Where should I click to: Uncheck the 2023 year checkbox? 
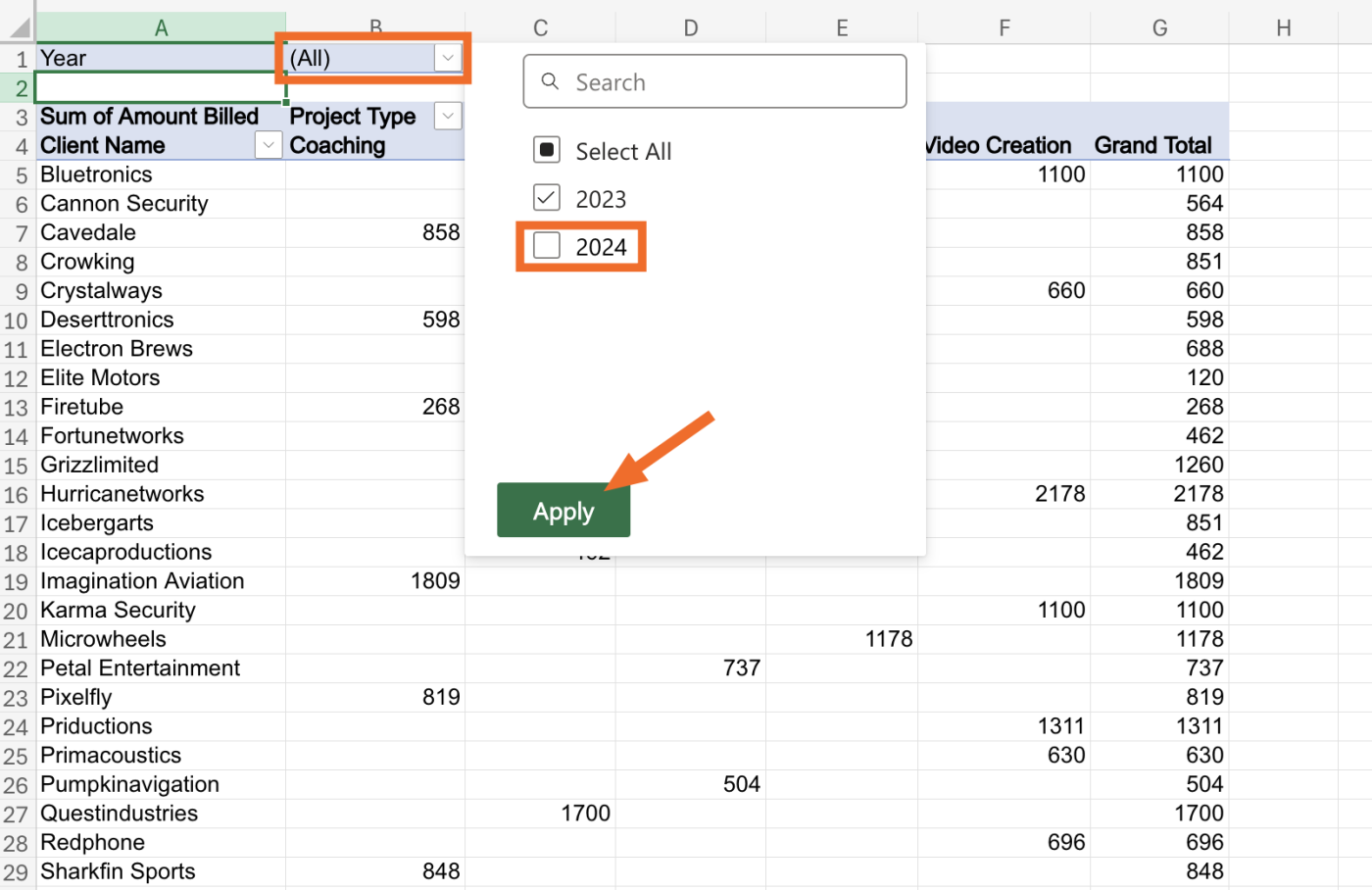click(546, 198)
